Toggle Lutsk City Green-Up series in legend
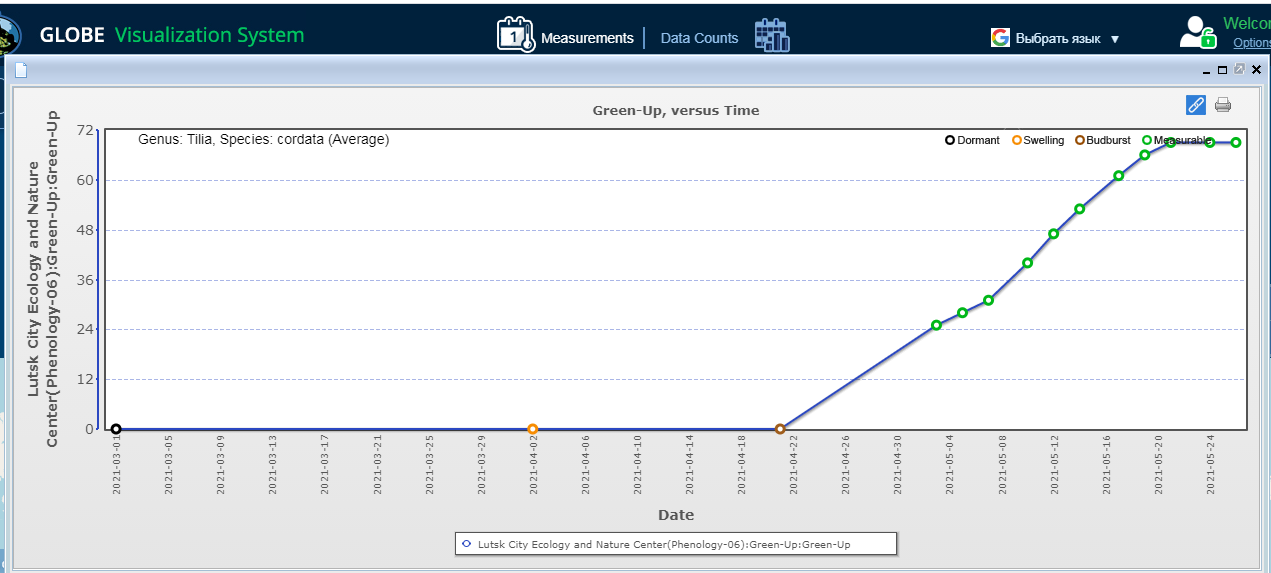This screenshot has height=573, width=1271. (x=675, y=544)
